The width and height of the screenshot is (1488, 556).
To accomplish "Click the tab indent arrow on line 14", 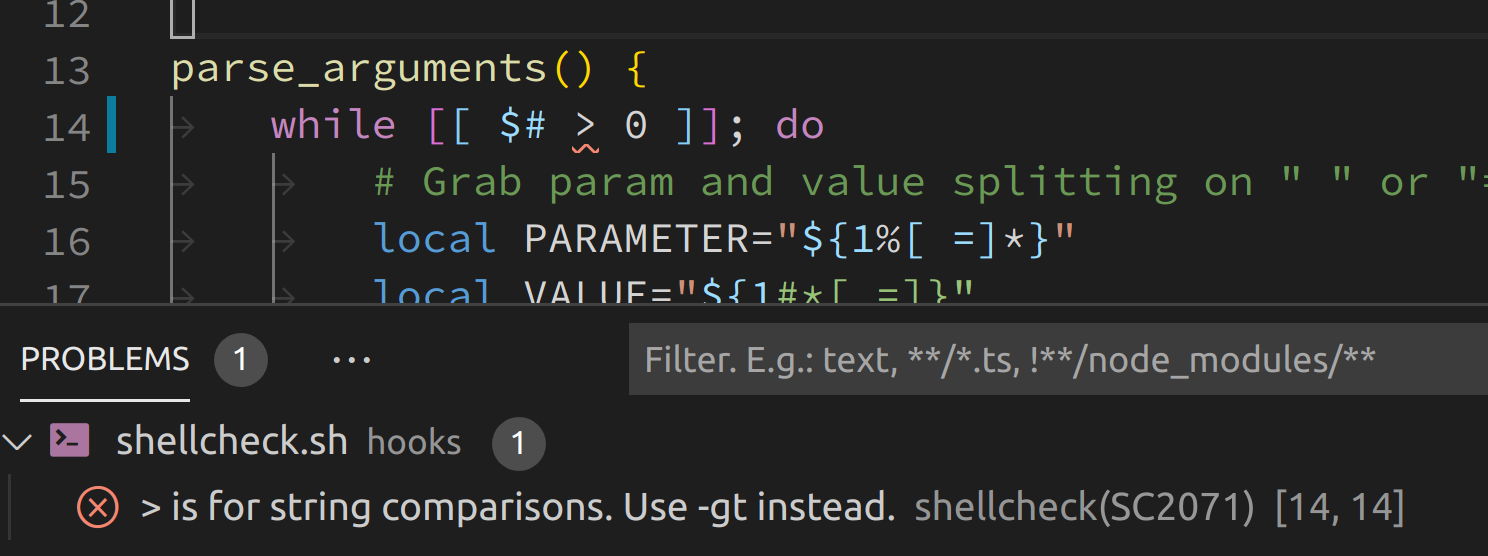I will pos(183,126).
